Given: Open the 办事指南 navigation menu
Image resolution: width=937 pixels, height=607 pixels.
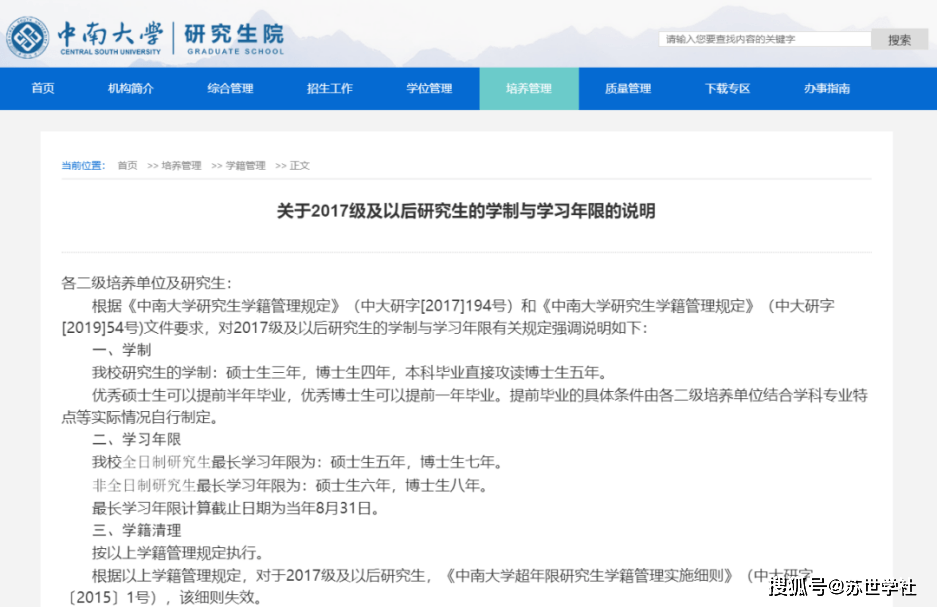Looking at the screenshot, I should [826, 88].
